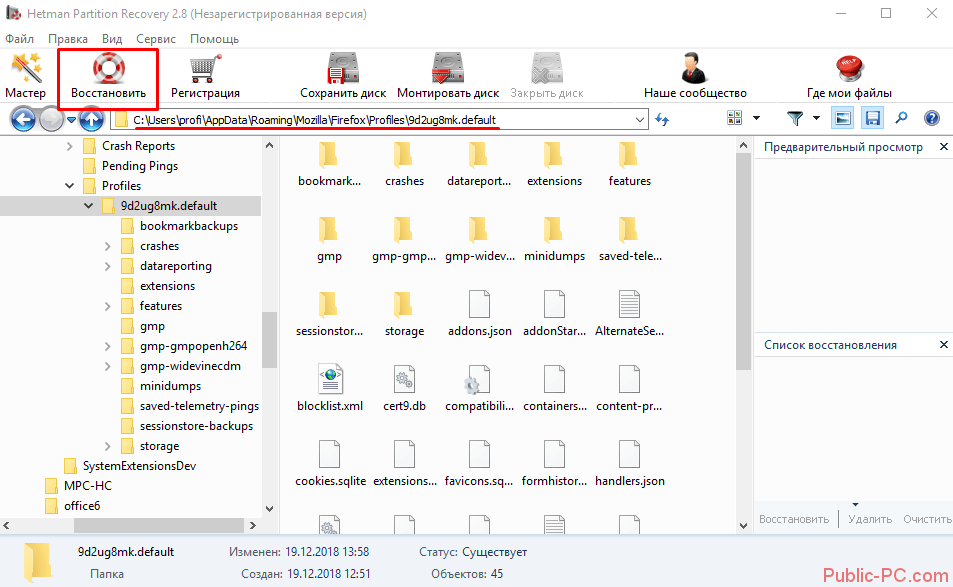Click Сохранить диск toolbar icon
Image resolution: width=953 pixels, height=587 pixels.
click(x=343, y=76)
